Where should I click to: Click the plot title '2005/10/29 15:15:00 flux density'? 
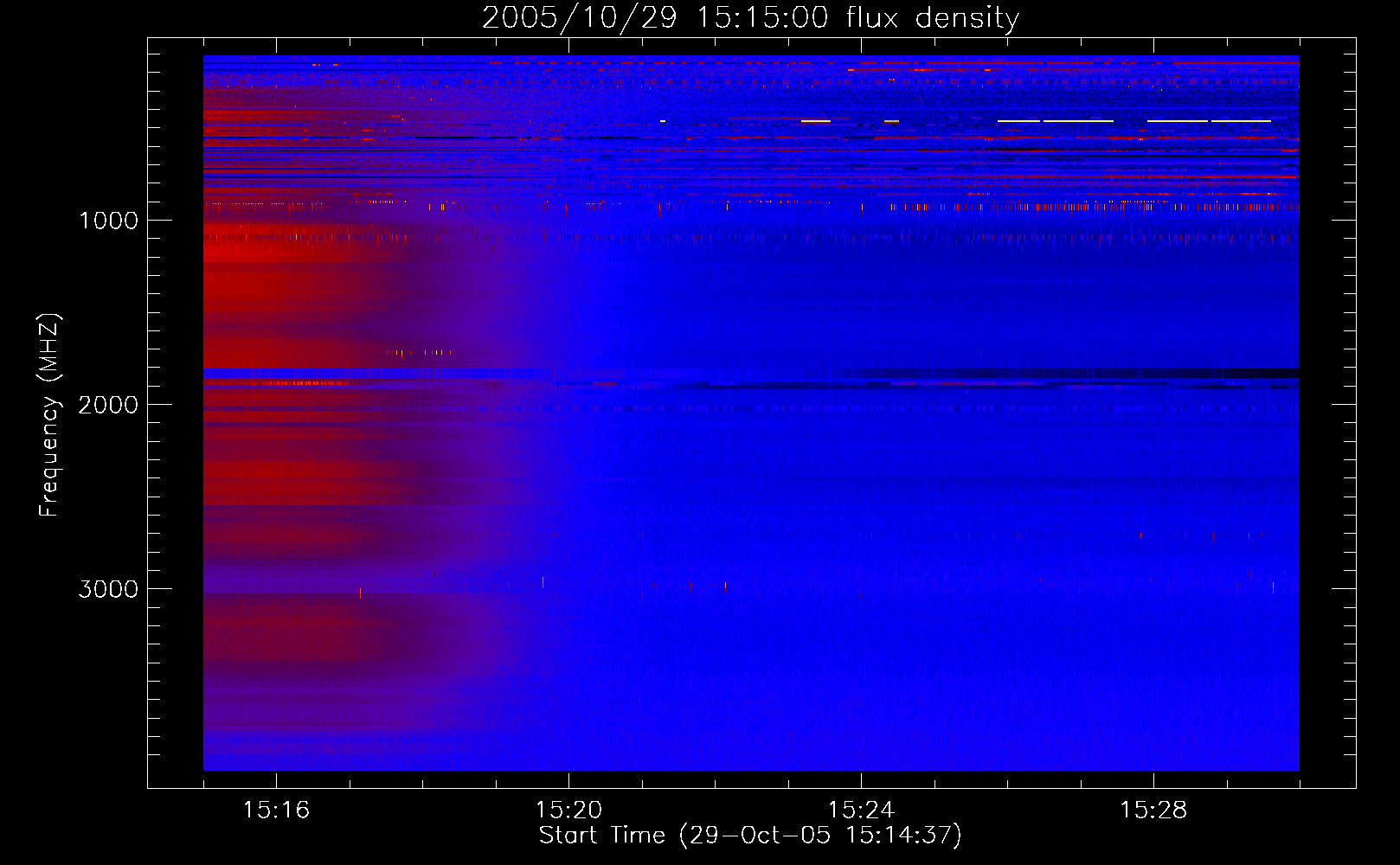tap(750, 17)
